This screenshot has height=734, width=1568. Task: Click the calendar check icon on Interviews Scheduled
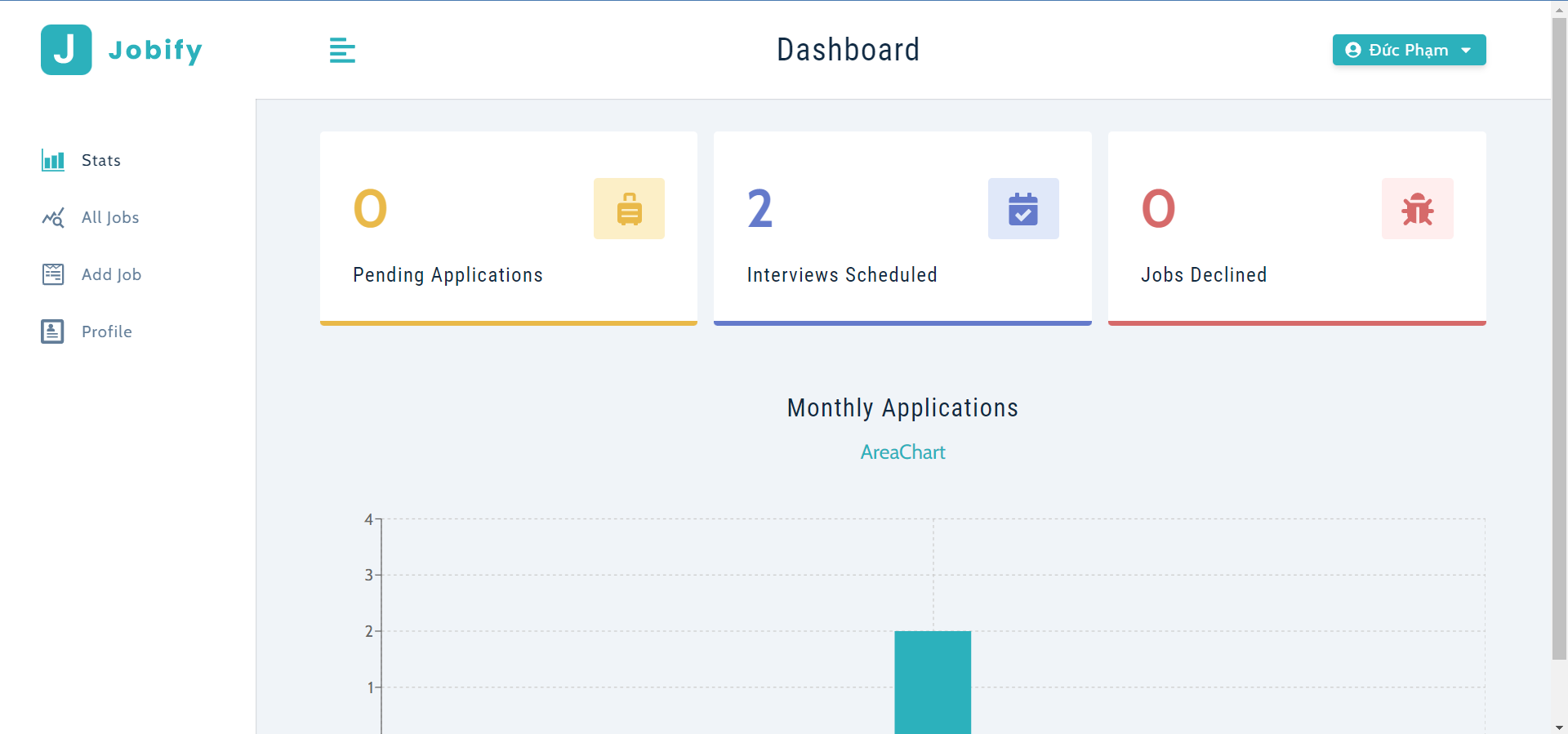tap(1023, 209)
